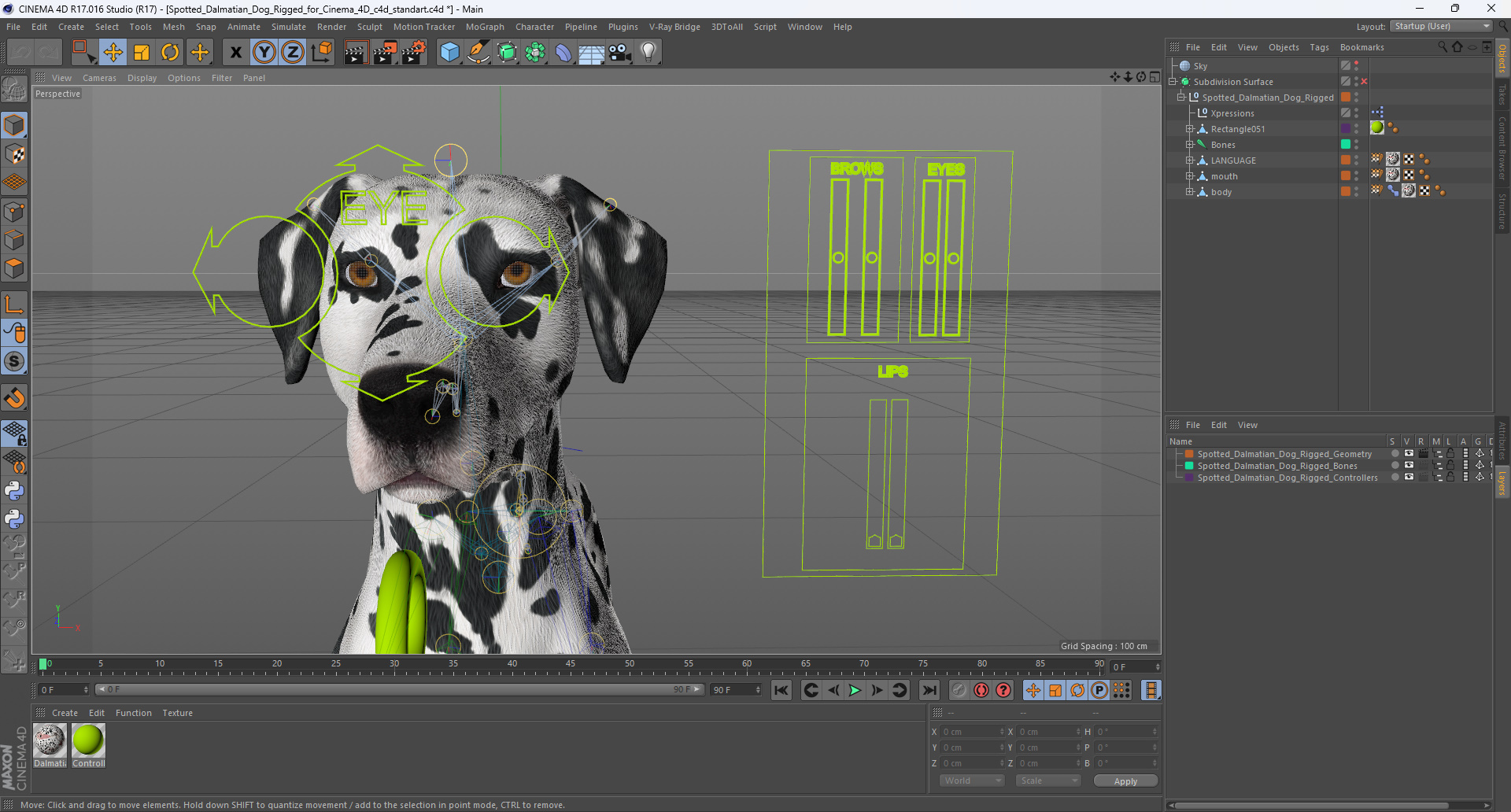The width and height of the screenshot is (1511, 812).
Task: Click Geometry layer orange color swatch
Action: tap(1189, 454)
